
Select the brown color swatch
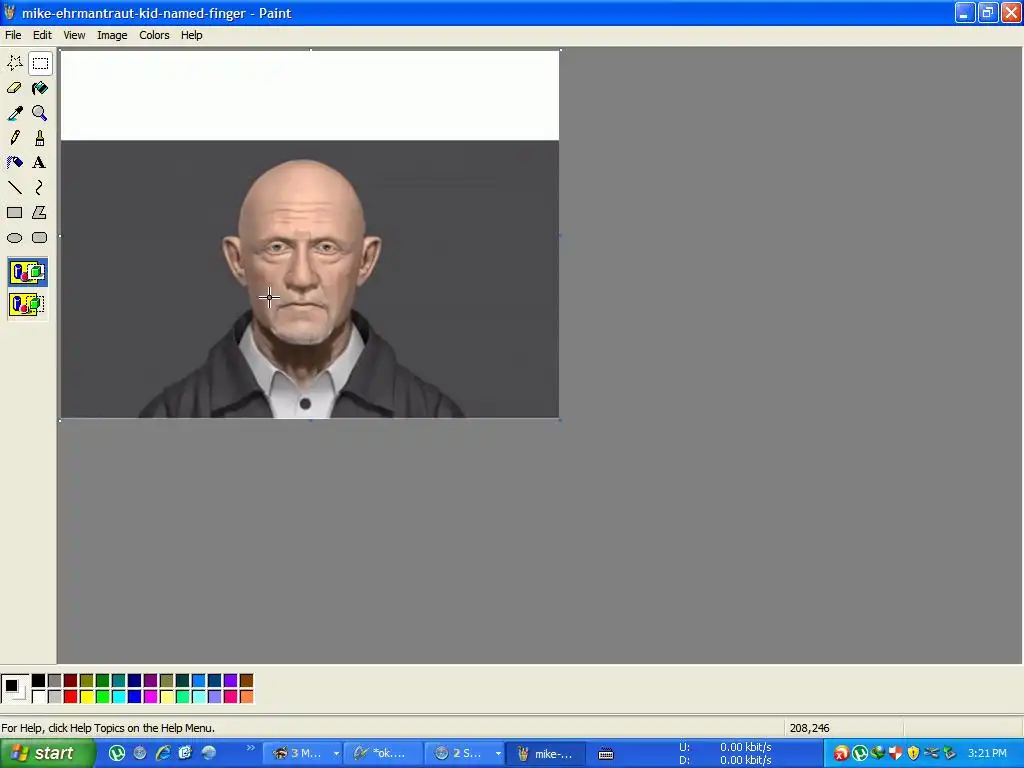tap(246, 681)
